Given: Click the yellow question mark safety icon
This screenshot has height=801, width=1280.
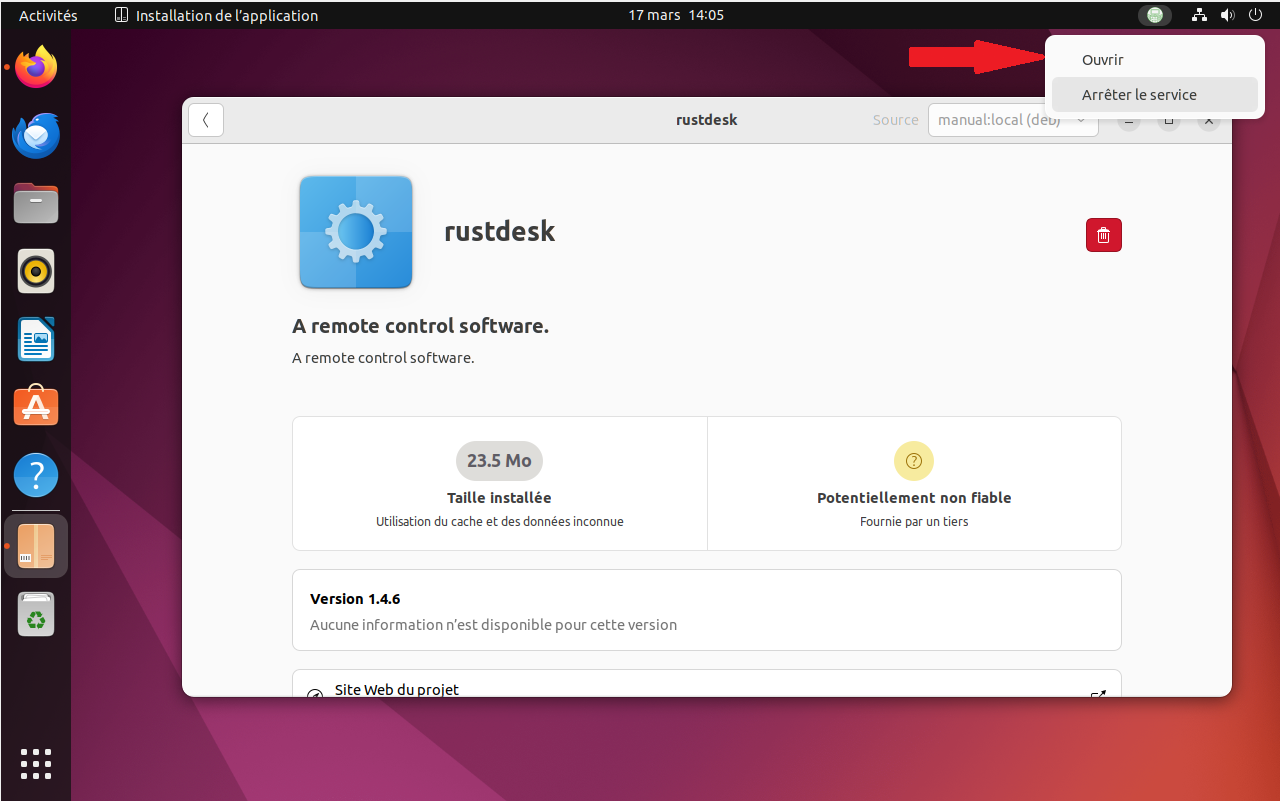Looking at the screenshot, I should click(914, 461).
